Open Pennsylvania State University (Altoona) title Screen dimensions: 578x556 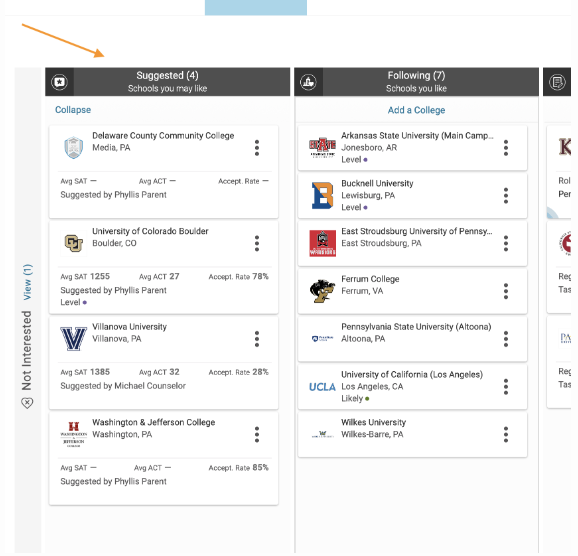[416, 327]
